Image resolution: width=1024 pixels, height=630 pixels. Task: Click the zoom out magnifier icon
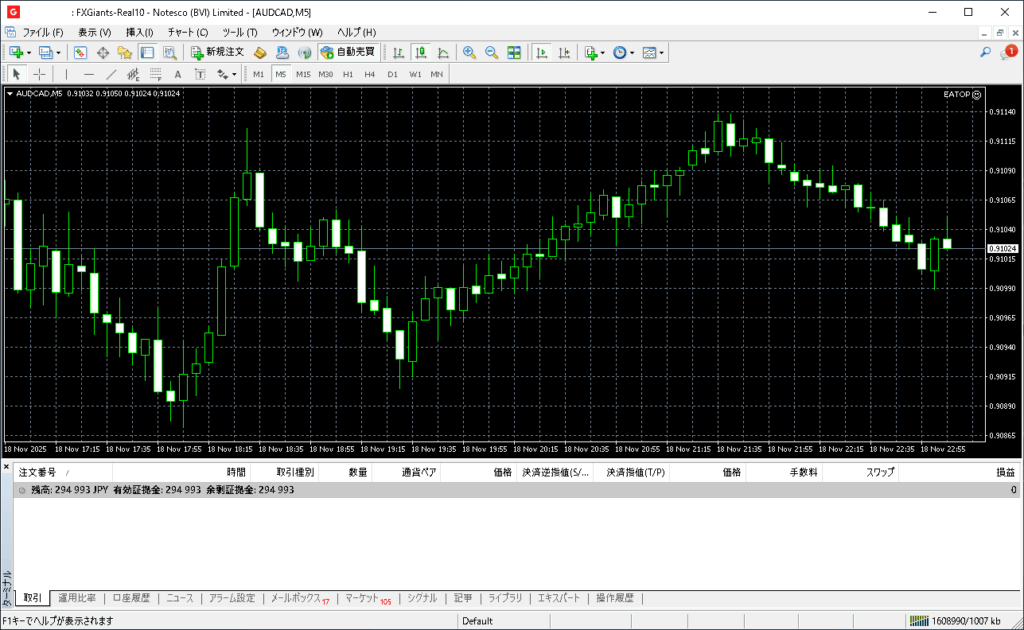pyautogui.click(x=490, y=52)
